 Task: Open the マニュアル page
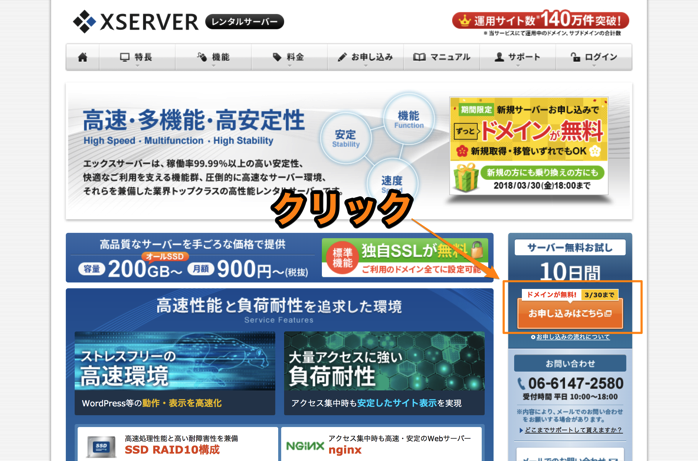pos(442,57)
